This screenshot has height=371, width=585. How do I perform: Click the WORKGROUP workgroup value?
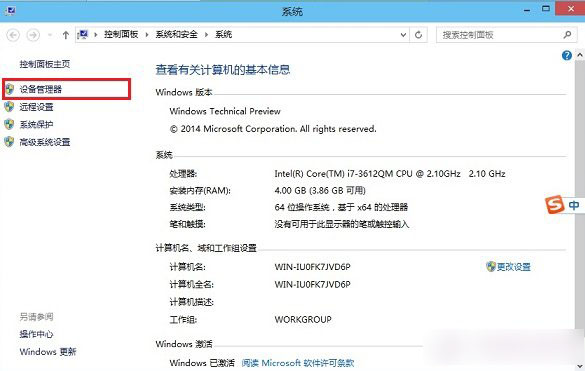[x=303, y=319]
